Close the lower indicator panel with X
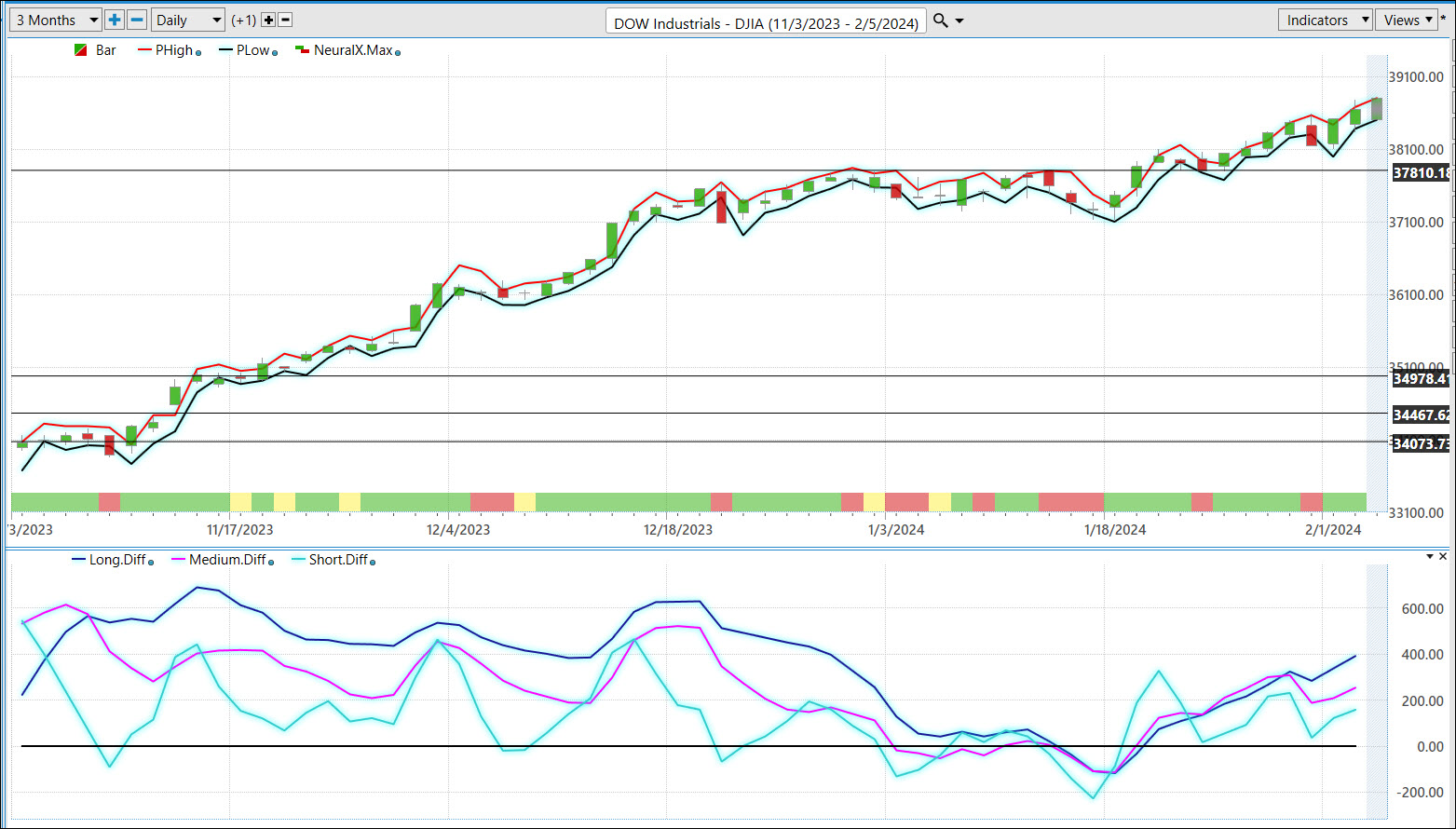This screenshot has width=1456, height=829. pos(1443,557)
